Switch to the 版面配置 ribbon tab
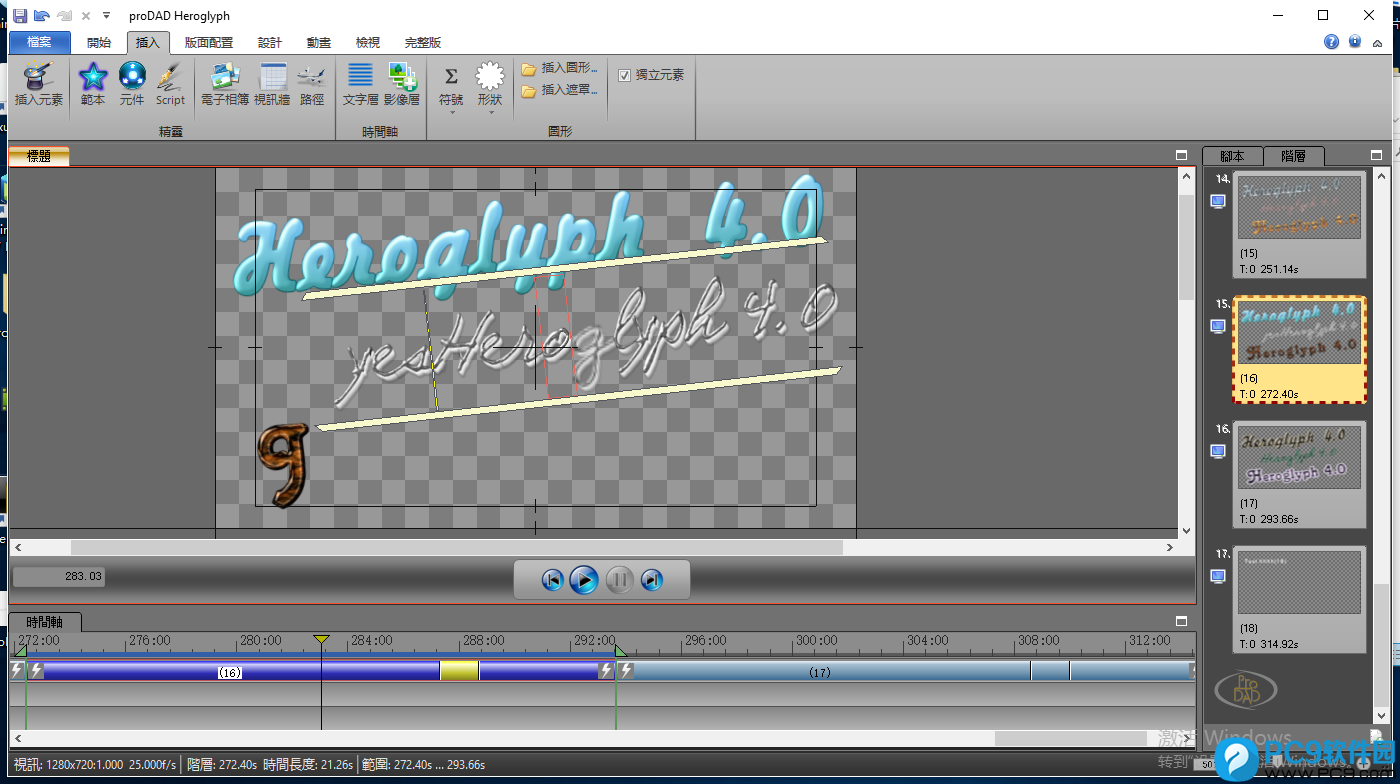 (x=209, y=42)
